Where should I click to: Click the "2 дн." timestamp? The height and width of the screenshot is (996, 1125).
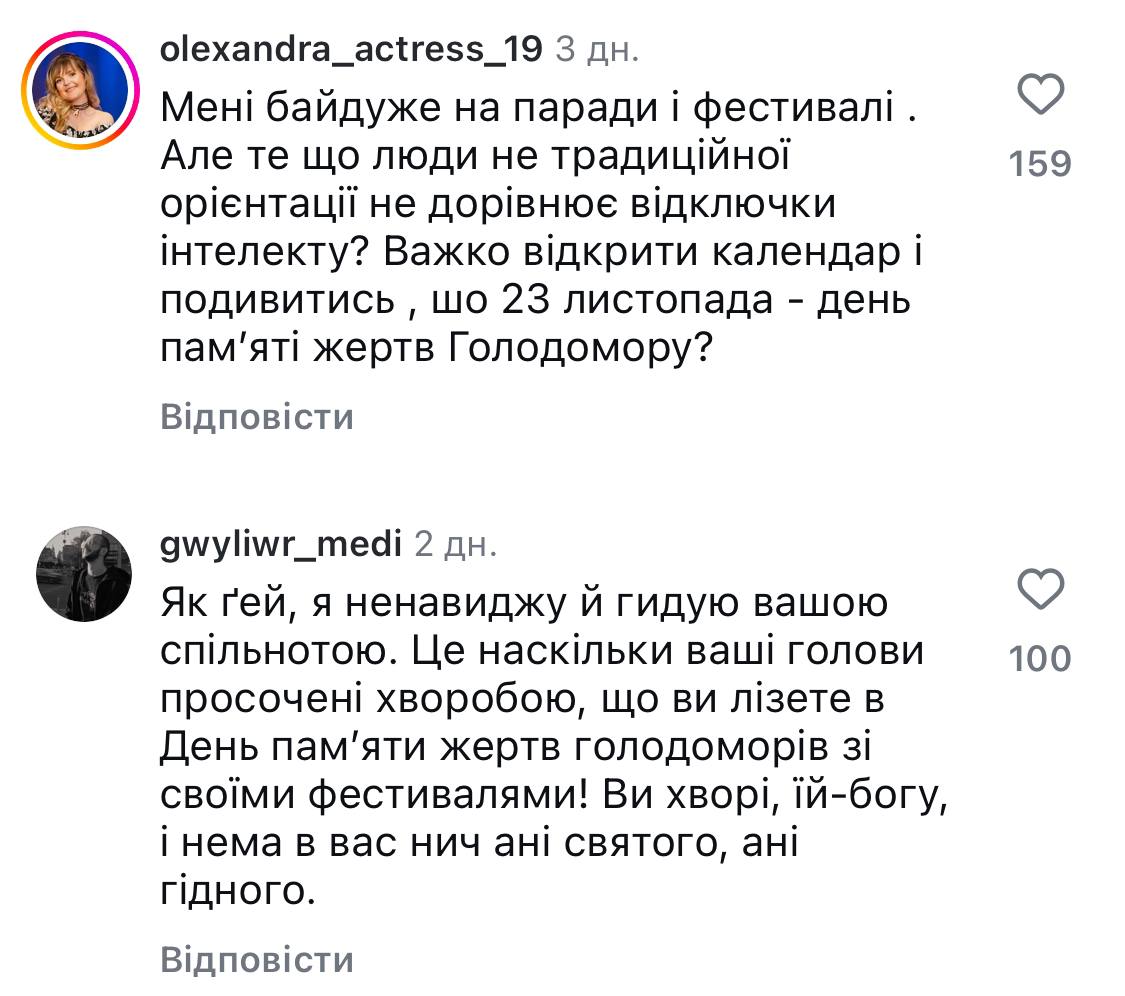[455, 544]
